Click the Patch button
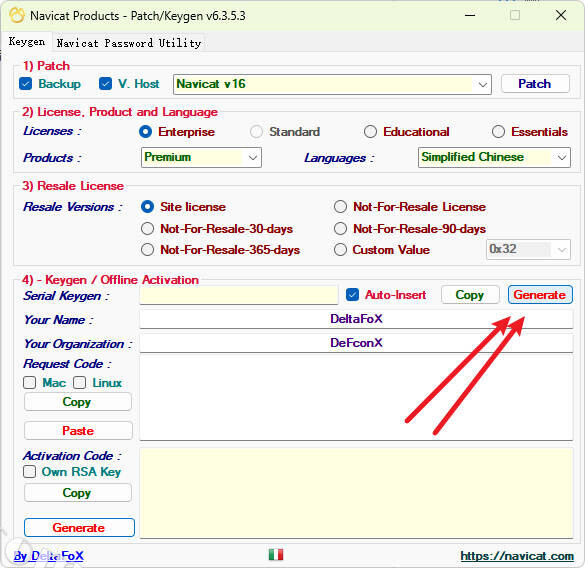 coord(535,84)
